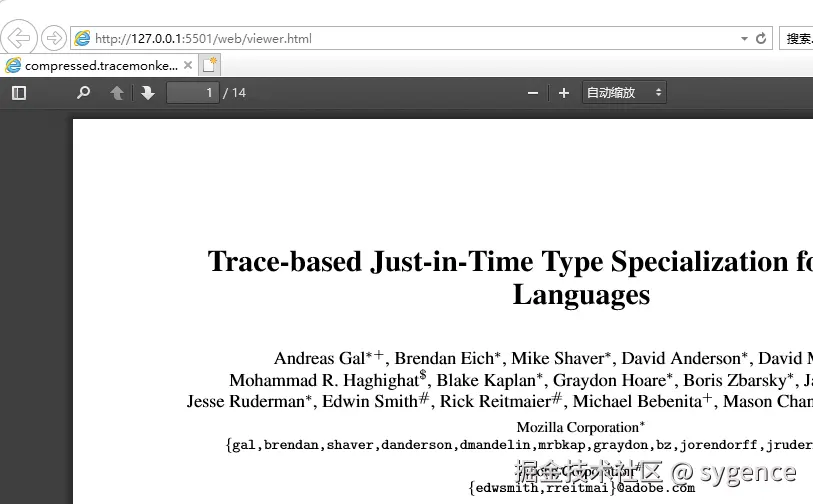Go to the next PDF page
The width and height of the screenshot is (813, 504).
coord(148,93)
